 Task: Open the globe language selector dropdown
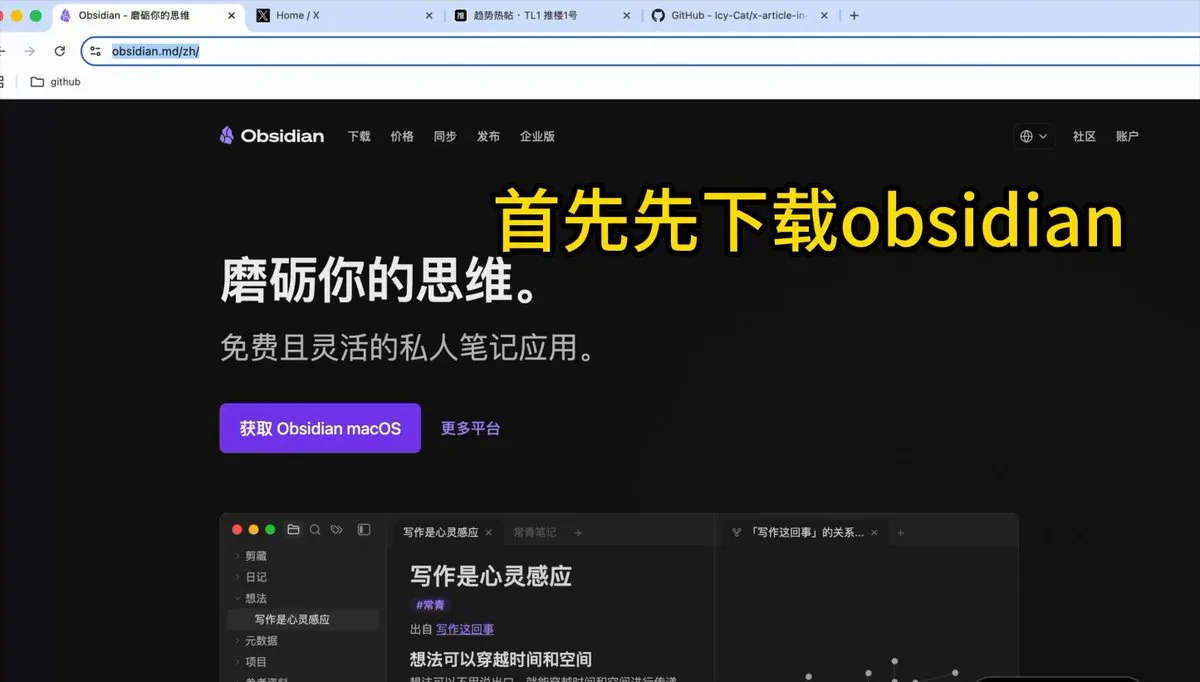coord(1033,136)
